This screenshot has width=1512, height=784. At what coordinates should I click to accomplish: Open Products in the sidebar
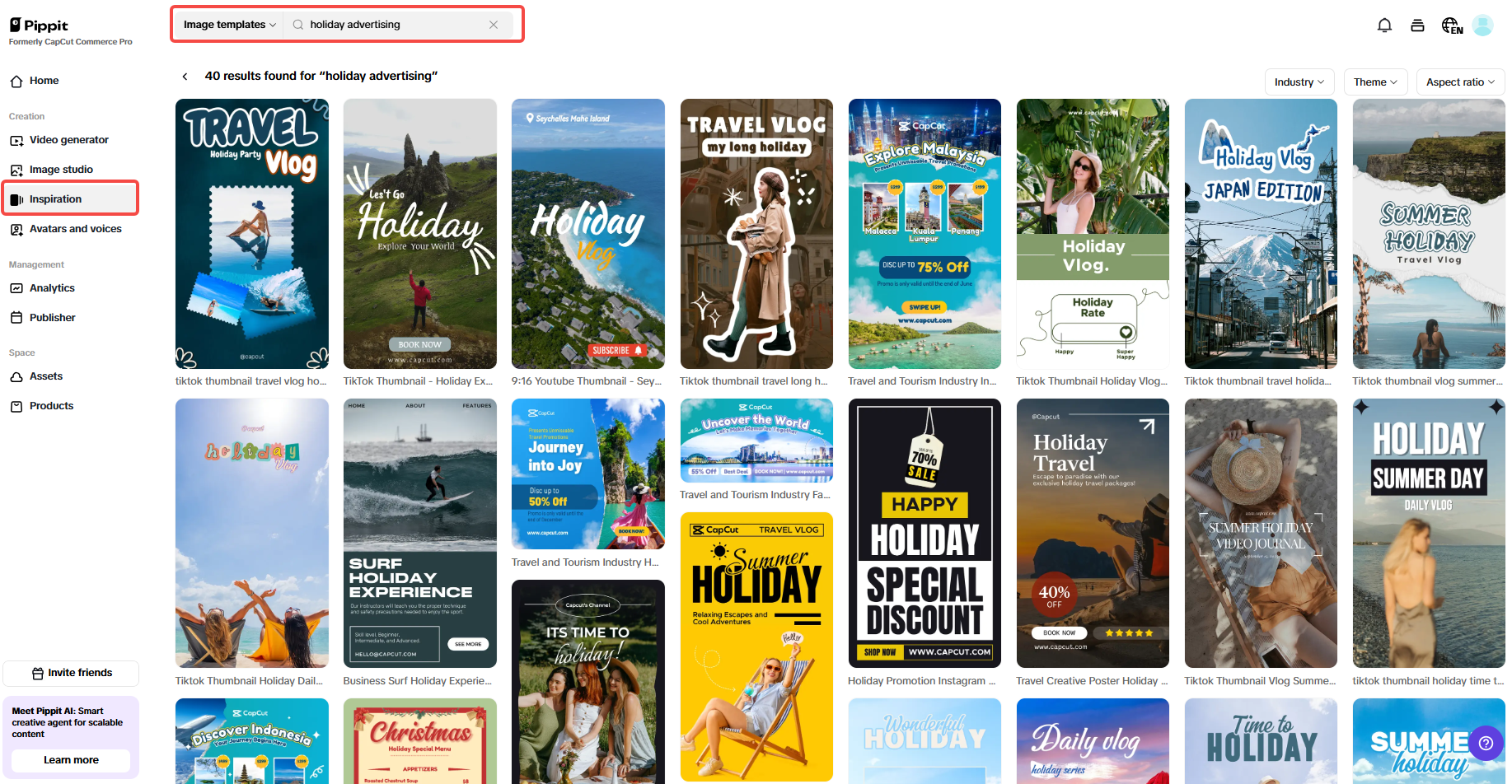click(70, 406)
